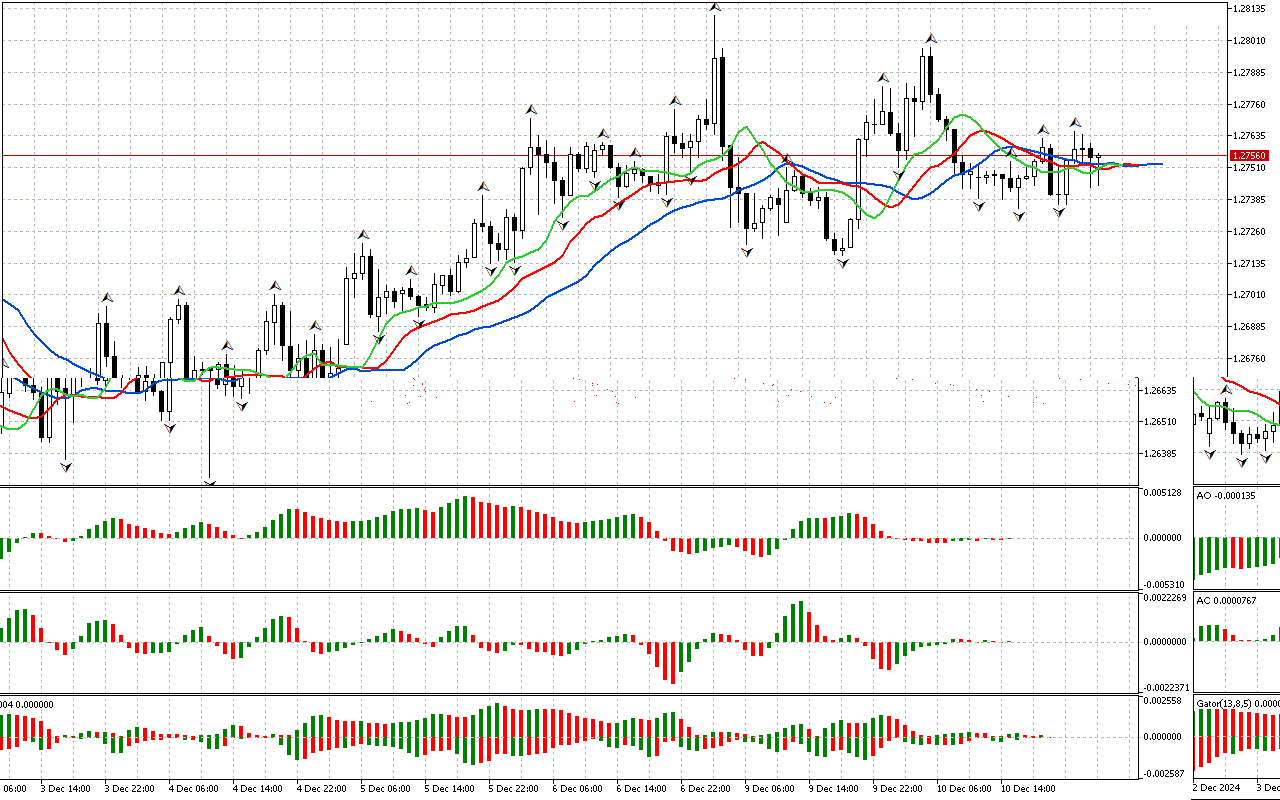Click the zero level label in the AO pane scale

pyautogui.click(x=1164, y=538)
